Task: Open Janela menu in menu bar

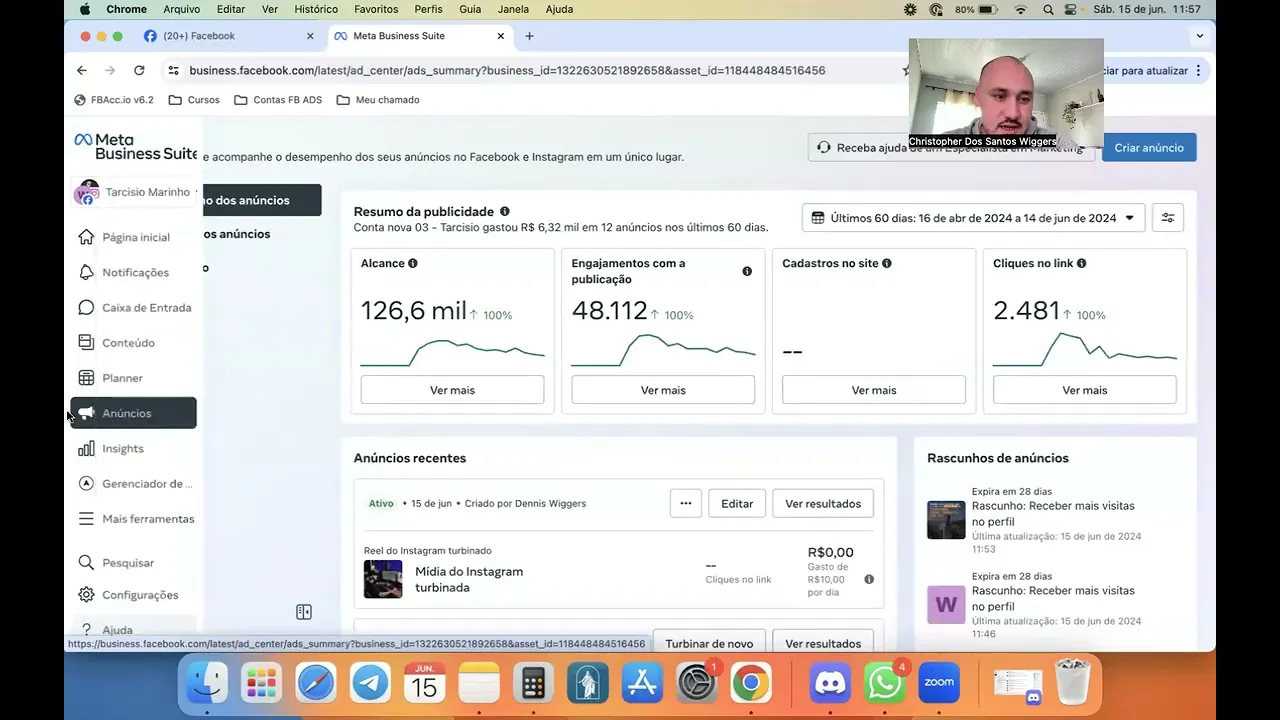Action: click(513, 9)
